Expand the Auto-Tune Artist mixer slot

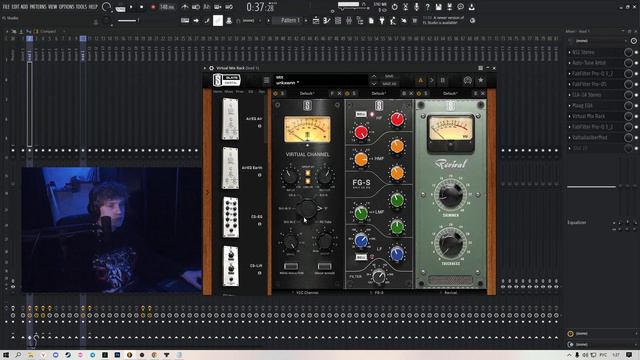[x=569, y=63]
